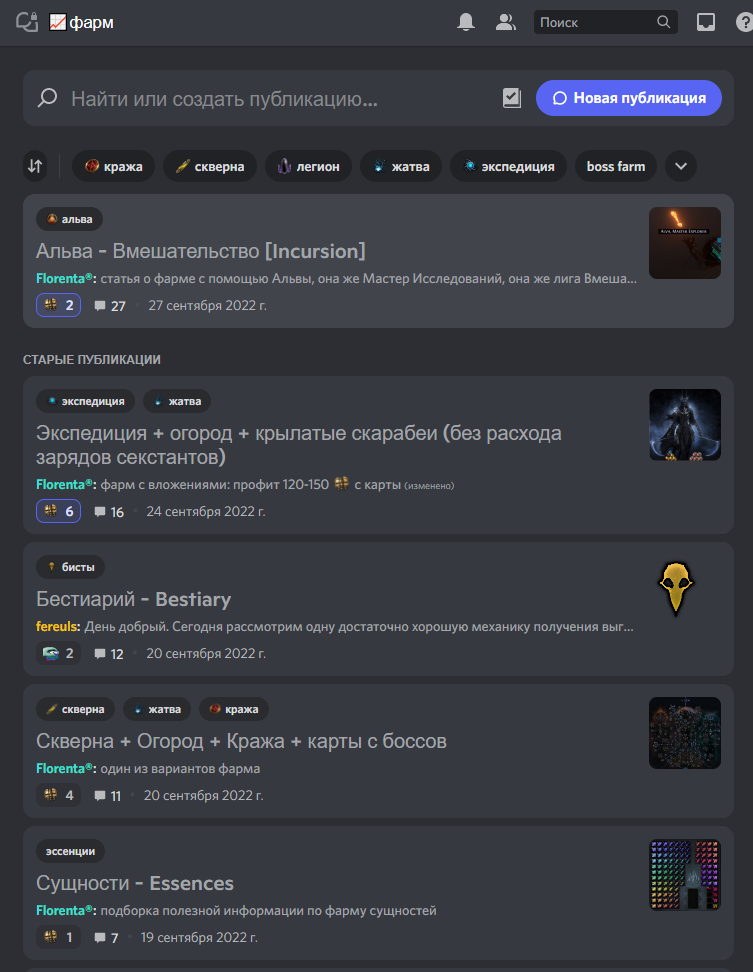Toggle the reaction with 2 on Альва post
Image resolution: width=753 pixels, height=972 pixels.
pyautogui.click(x=58, y=305)
